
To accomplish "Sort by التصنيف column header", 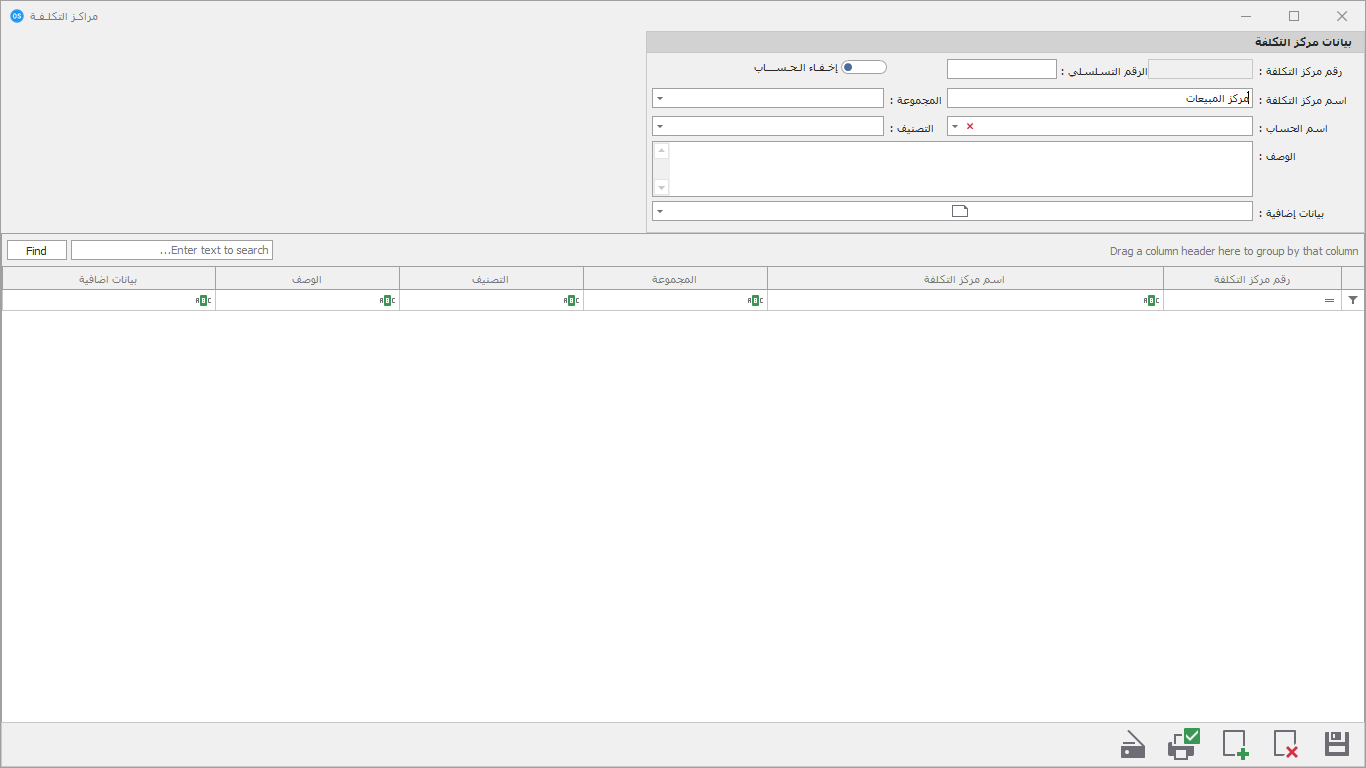I will pos(492,279).
